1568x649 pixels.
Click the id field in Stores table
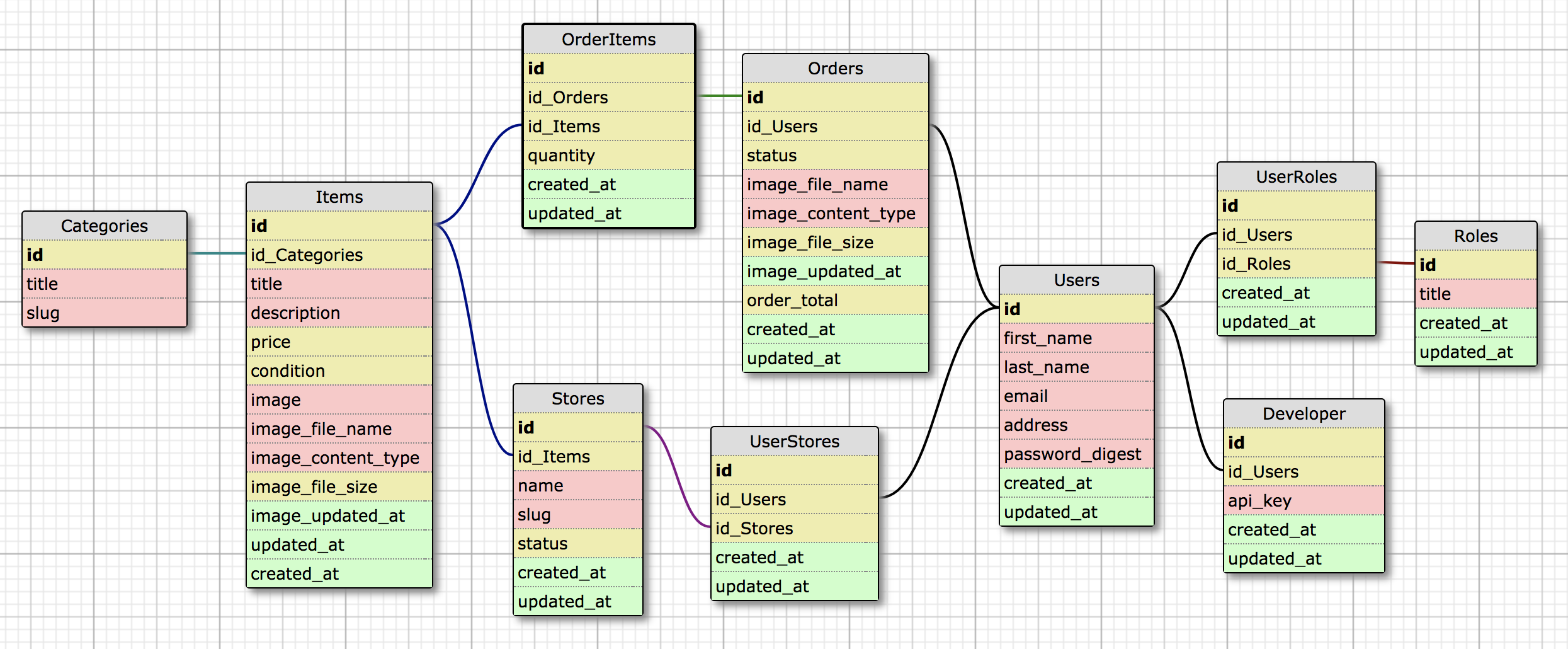(x=578, y=427)
